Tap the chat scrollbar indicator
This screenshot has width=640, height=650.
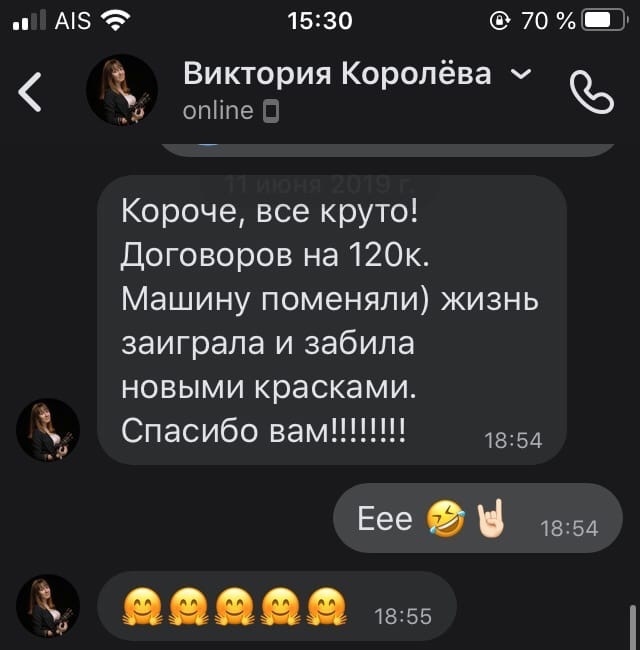633,627
